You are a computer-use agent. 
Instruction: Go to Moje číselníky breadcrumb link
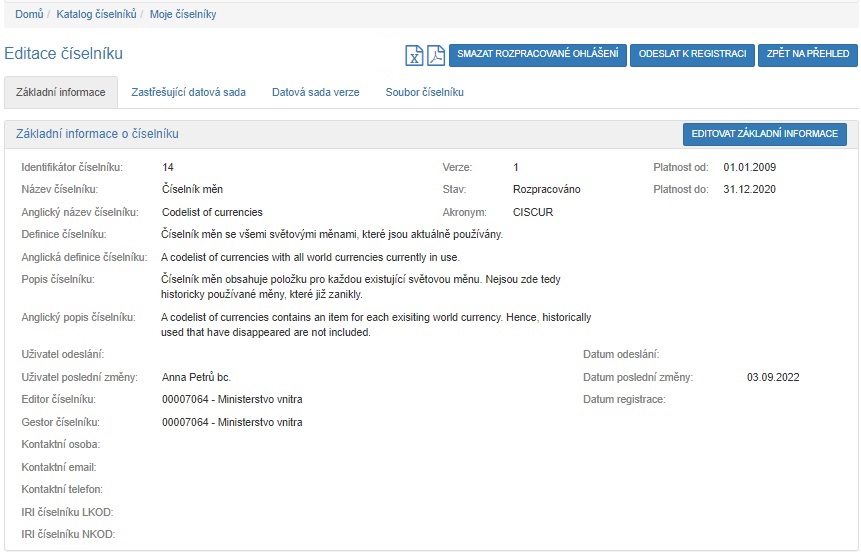tap(183, 14)
